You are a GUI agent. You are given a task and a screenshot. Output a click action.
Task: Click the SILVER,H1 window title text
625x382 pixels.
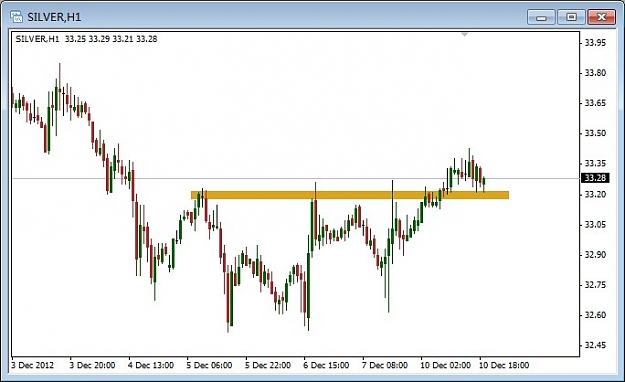pyautogui.click(x=54, y=17)
